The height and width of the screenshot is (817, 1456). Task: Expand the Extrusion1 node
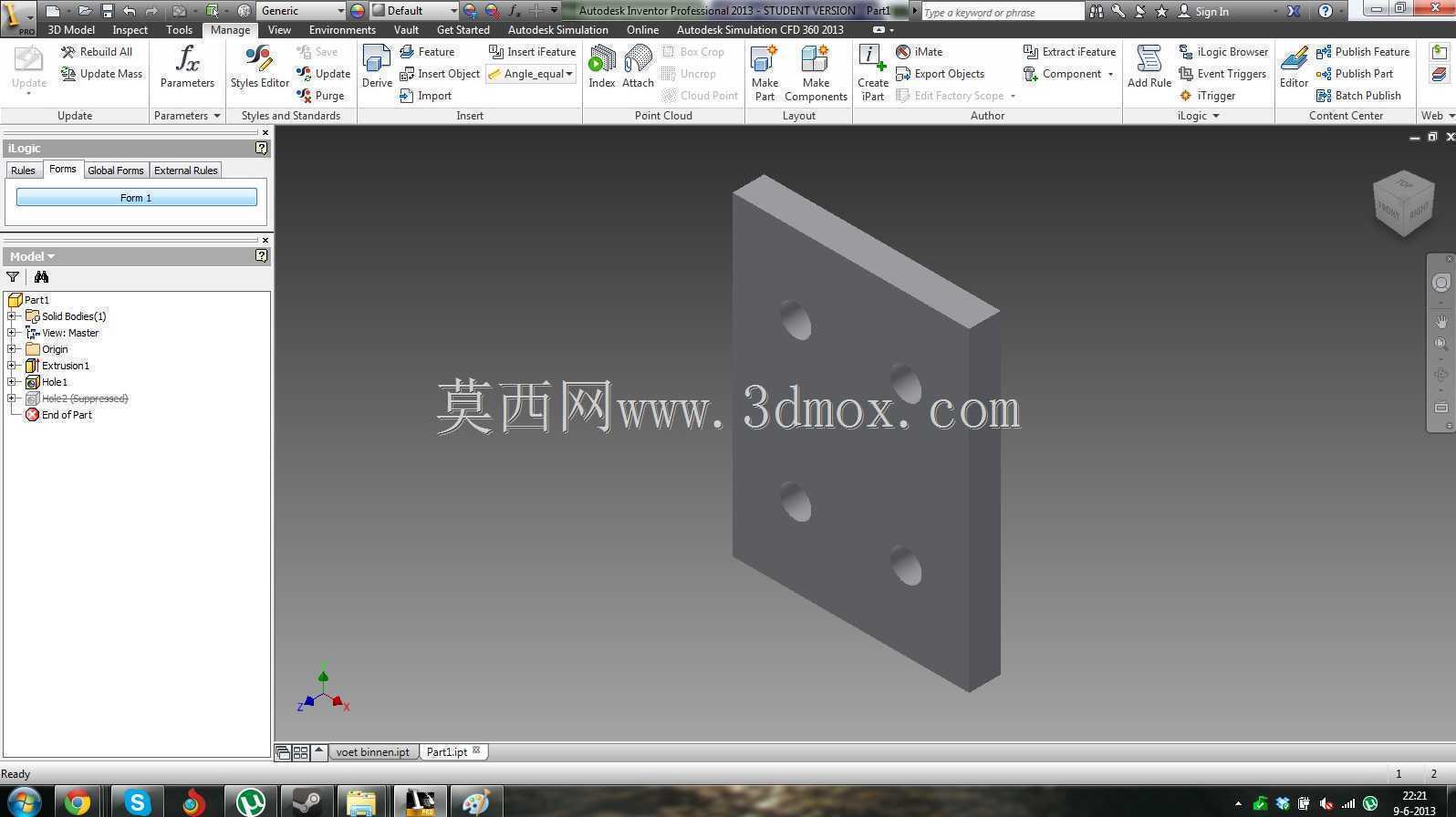(x=12, y=366)
